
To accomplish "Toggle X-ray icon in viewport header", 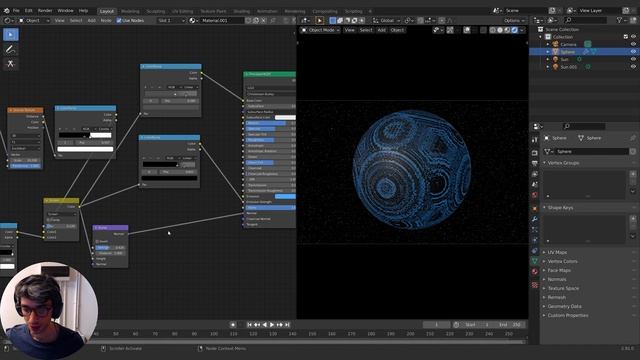I will point(483,30).
